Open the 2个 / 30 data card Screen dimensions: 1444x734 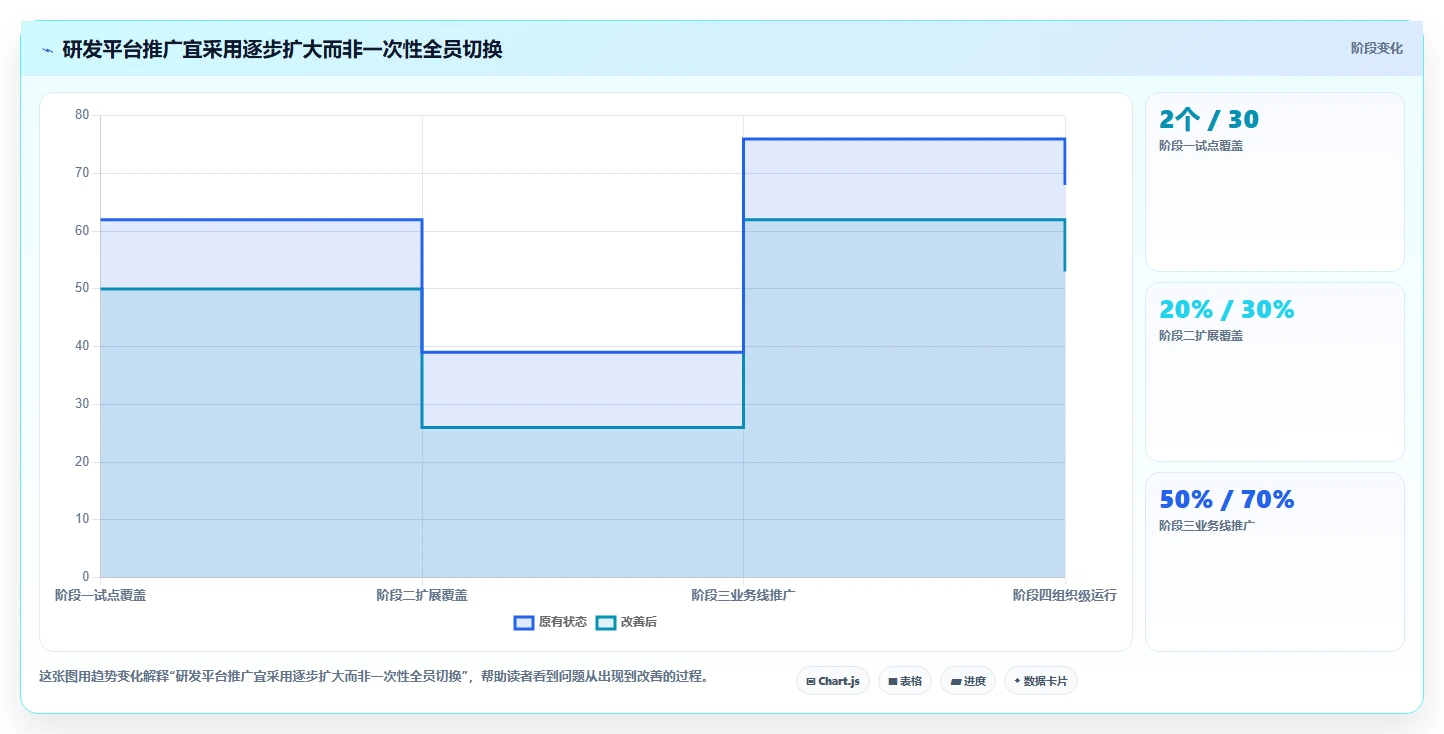[x=1275, y=182]
